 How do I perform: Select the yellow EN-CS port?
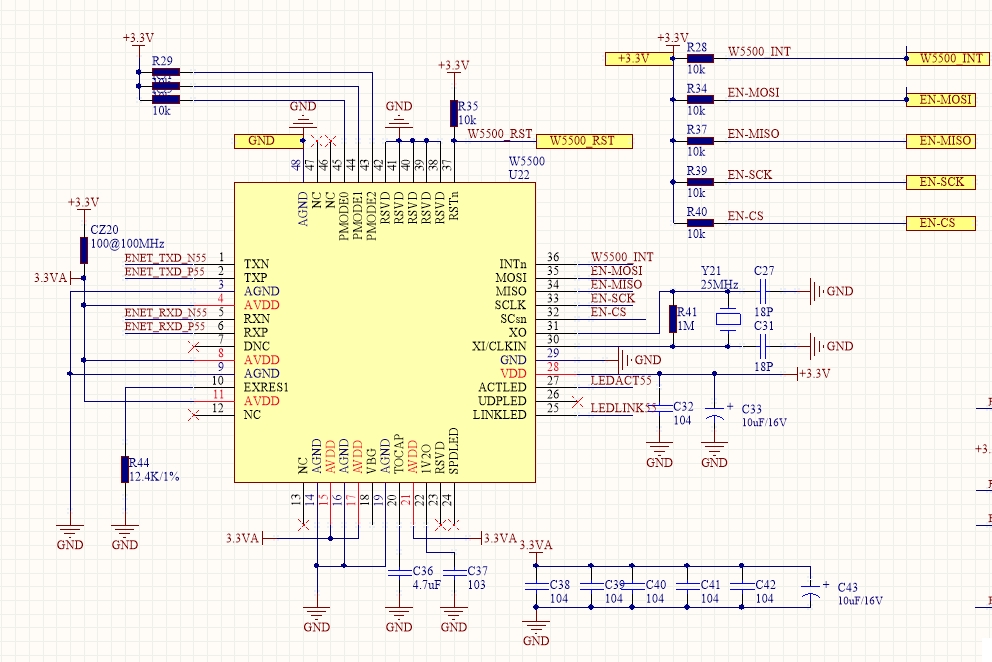coord(941,223)
